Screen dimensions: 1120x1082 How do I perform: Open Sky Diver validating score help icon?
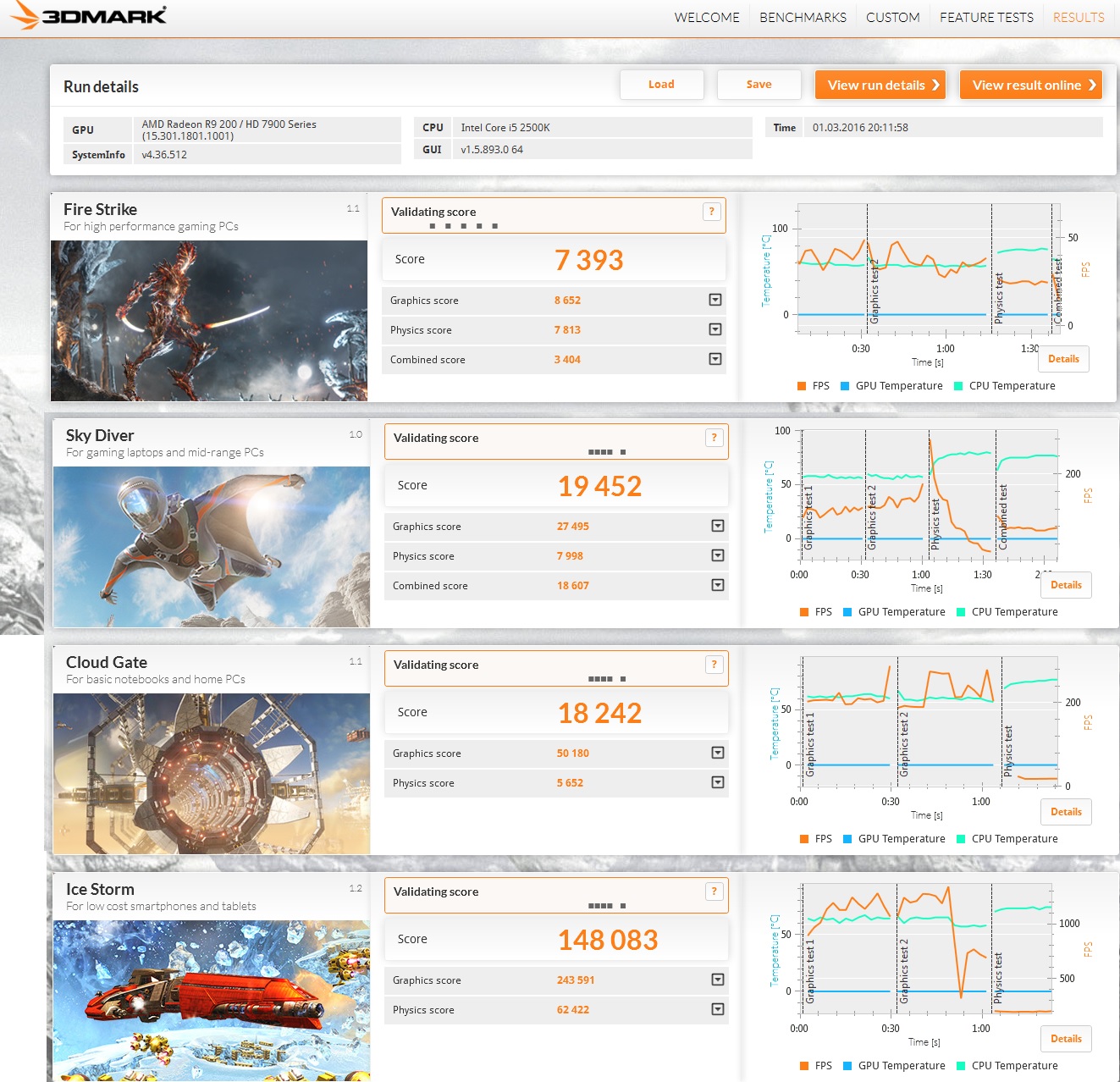pos(714,438)
